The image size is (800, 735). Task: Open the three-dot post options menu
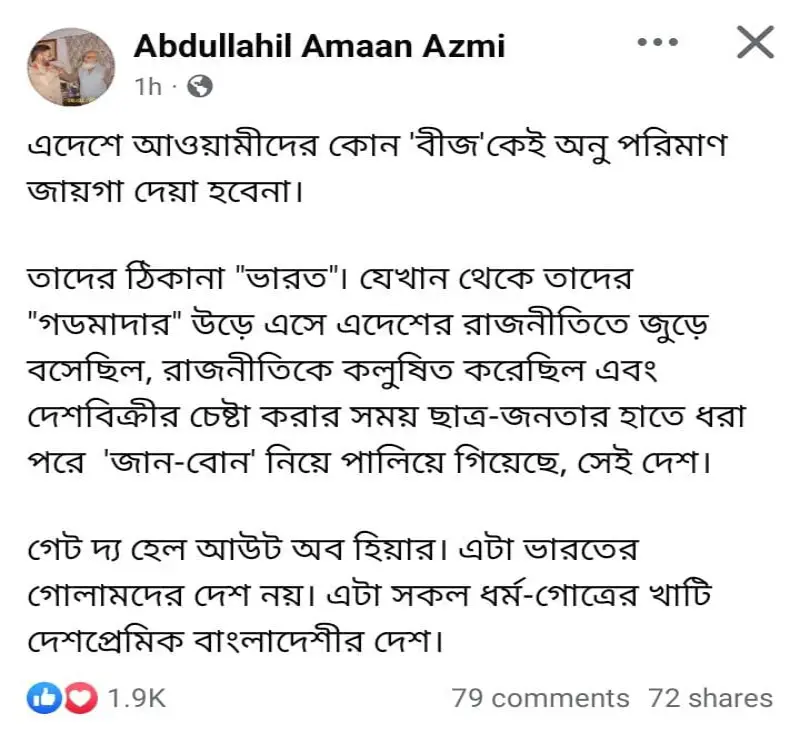pyautogui.click(x=658, y=42)
